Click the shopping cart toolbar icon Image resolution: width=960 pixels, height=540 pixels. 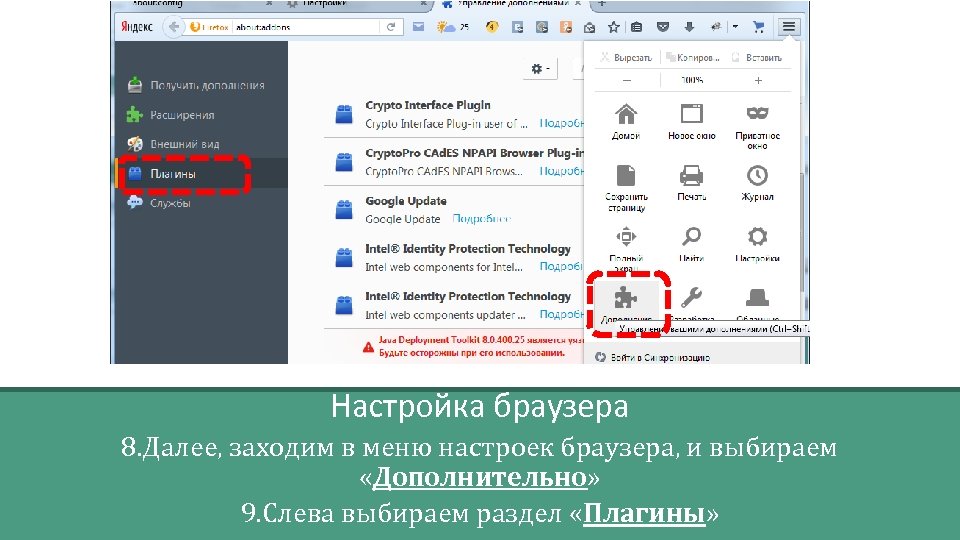pyautogui.click(x=759, y=27)
